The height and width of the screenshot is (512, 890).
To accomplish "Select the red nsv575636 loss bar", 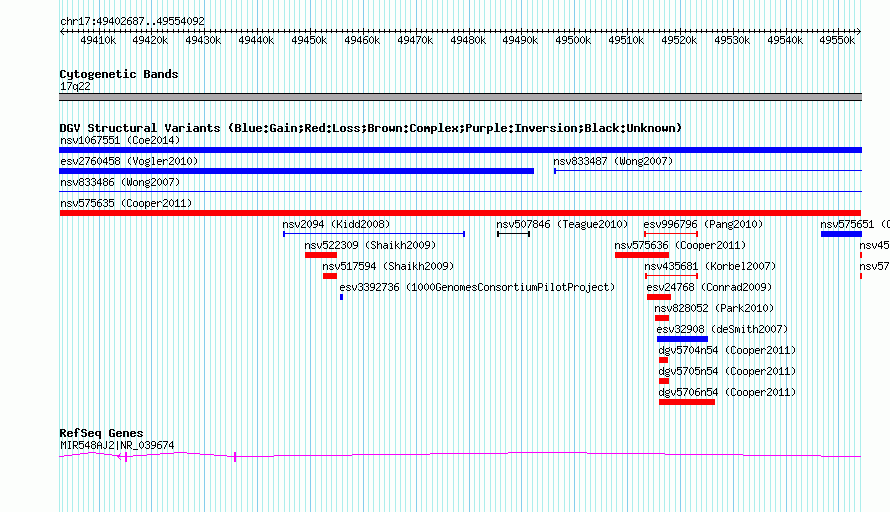I will [642, 255].
